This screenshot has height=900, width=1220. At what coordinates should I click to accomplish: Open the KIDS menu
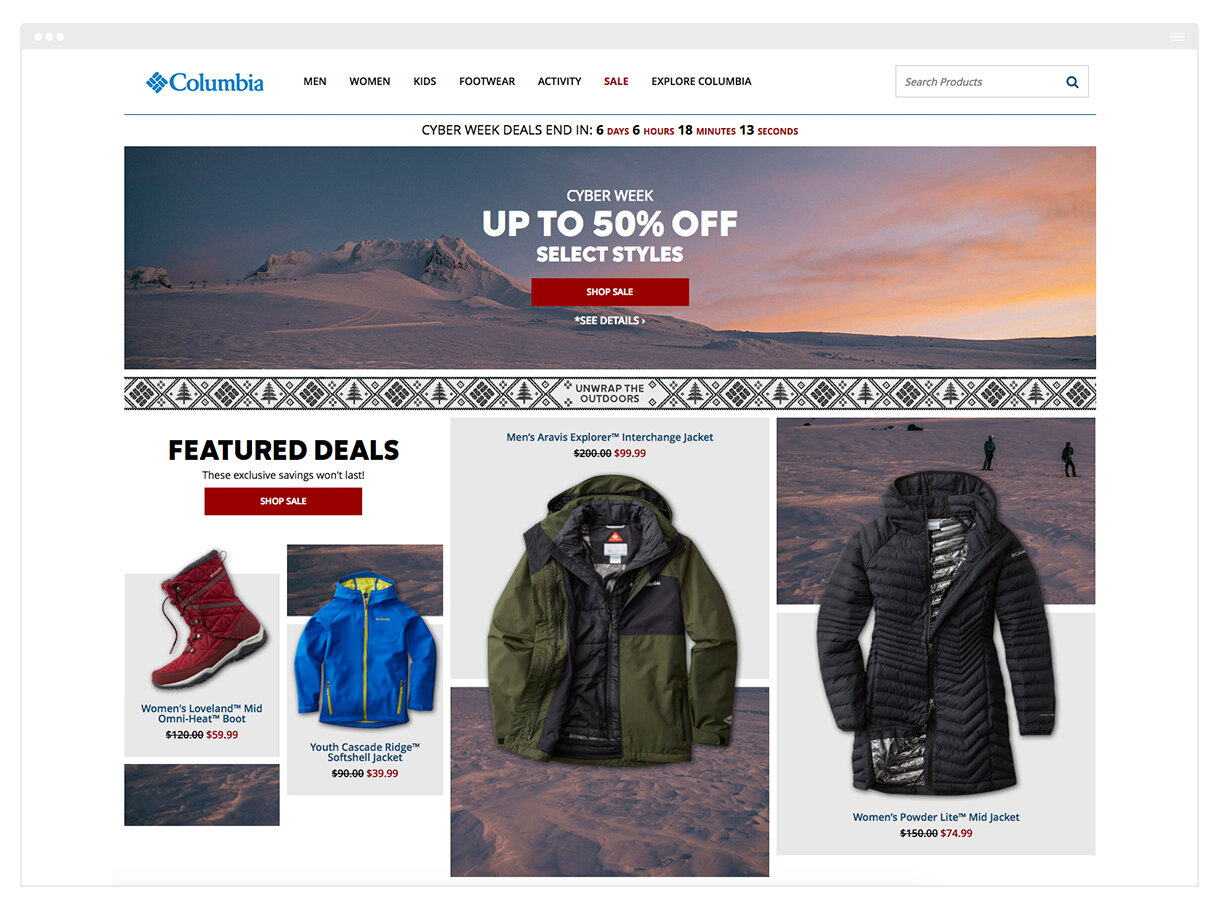click(x=425, y=82)
